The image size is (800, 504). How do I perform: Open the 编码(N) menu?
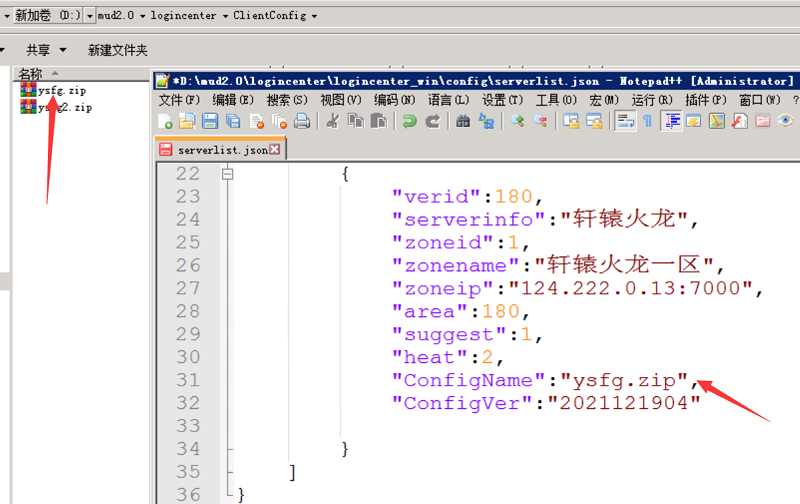tap(394, 100)
